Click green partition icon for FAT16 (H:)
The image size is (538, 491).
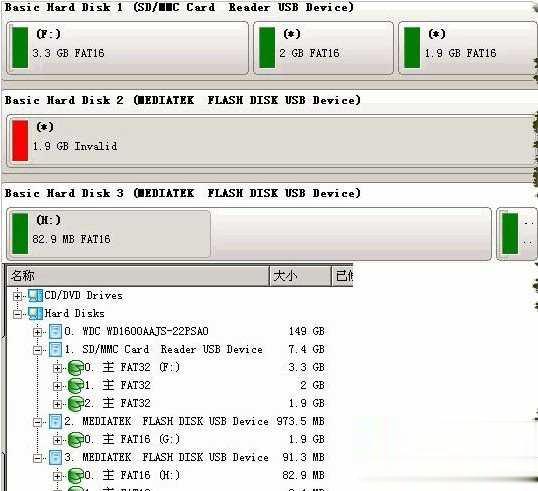75,476
